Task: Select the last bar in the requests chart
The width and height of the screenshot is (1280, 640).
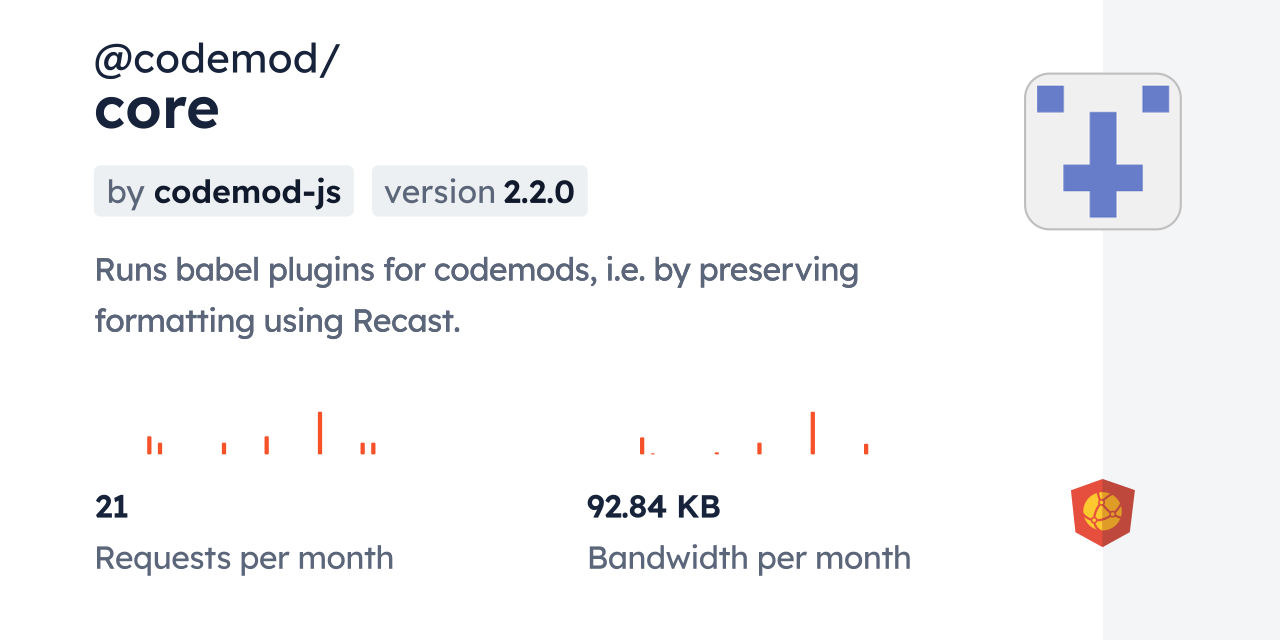Action: [x=373, y=448]
